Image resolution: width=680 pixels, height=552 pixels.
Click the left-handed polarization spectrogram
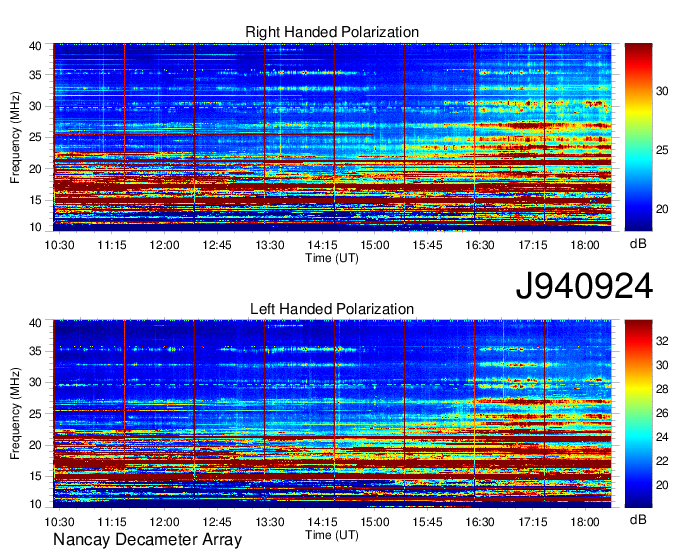pyautogui.click(x=332, y=414)
